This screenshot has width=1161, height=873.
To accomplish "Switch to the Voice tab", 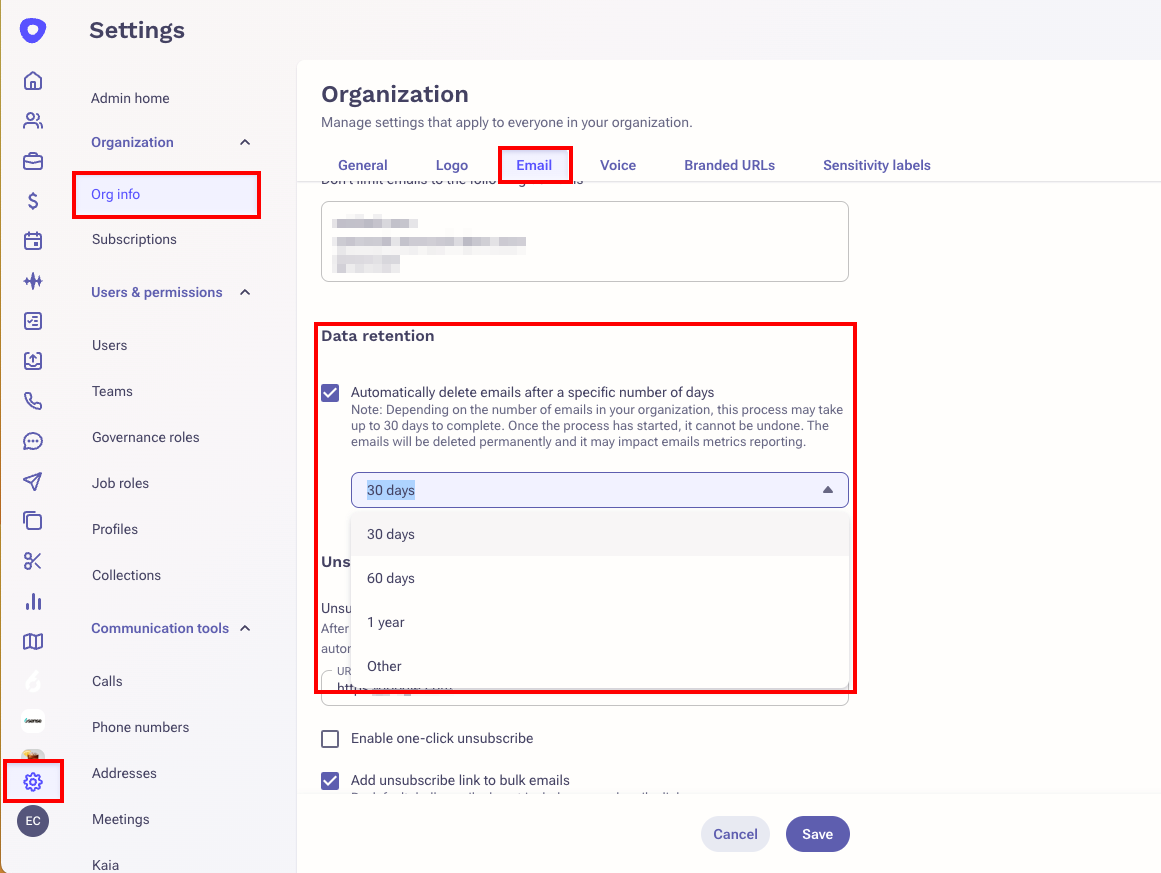I will 617,165.
